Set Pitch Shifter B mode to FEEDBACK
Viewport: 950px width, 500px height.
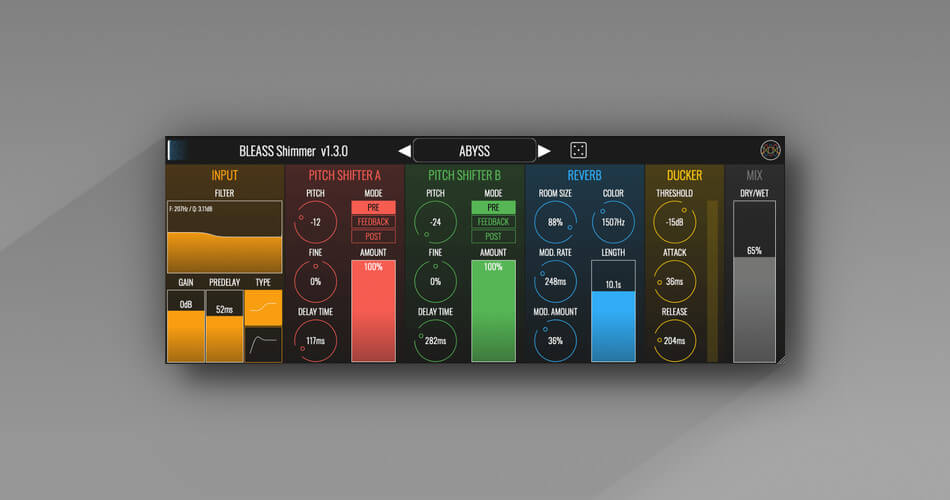tap(493, 222)
